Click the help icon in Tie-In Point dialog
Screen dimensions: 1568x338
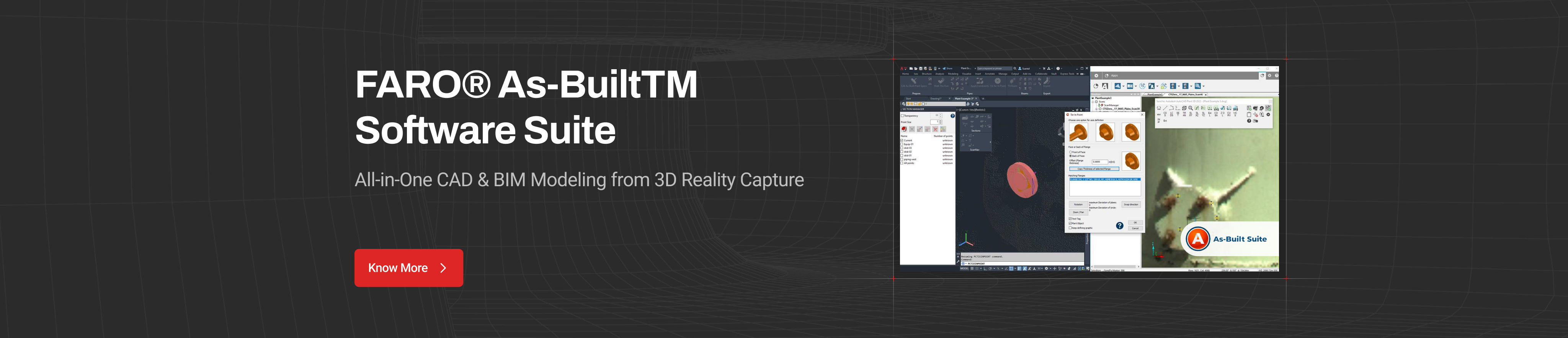[x=1119, y=226]
